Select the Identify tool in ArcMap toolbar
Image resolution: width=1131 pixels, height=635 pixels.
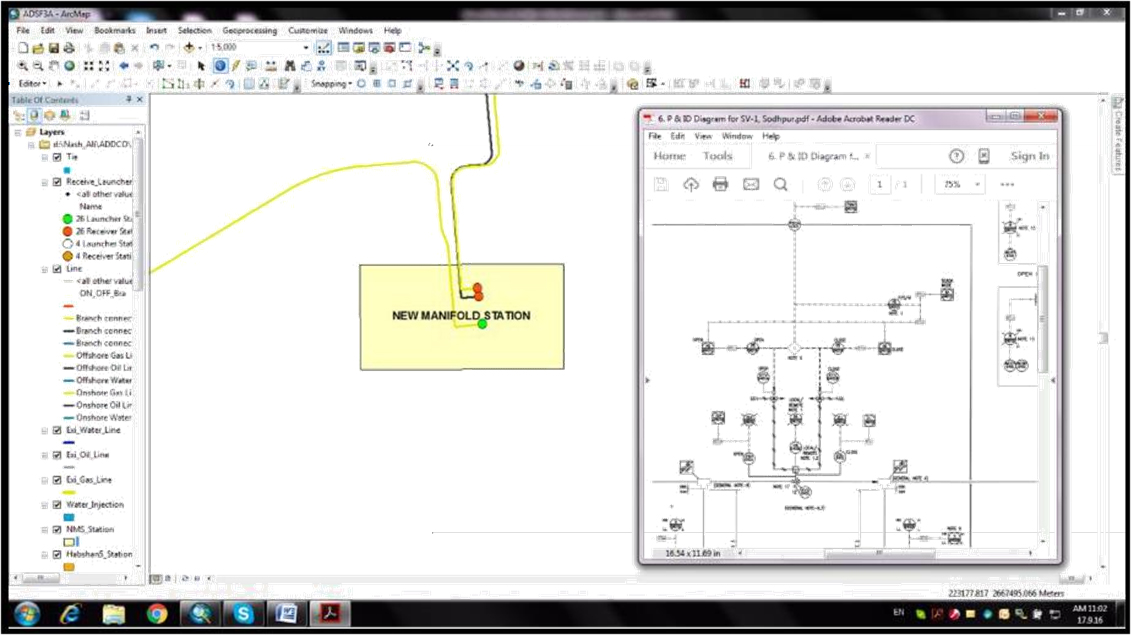point(219,66)
